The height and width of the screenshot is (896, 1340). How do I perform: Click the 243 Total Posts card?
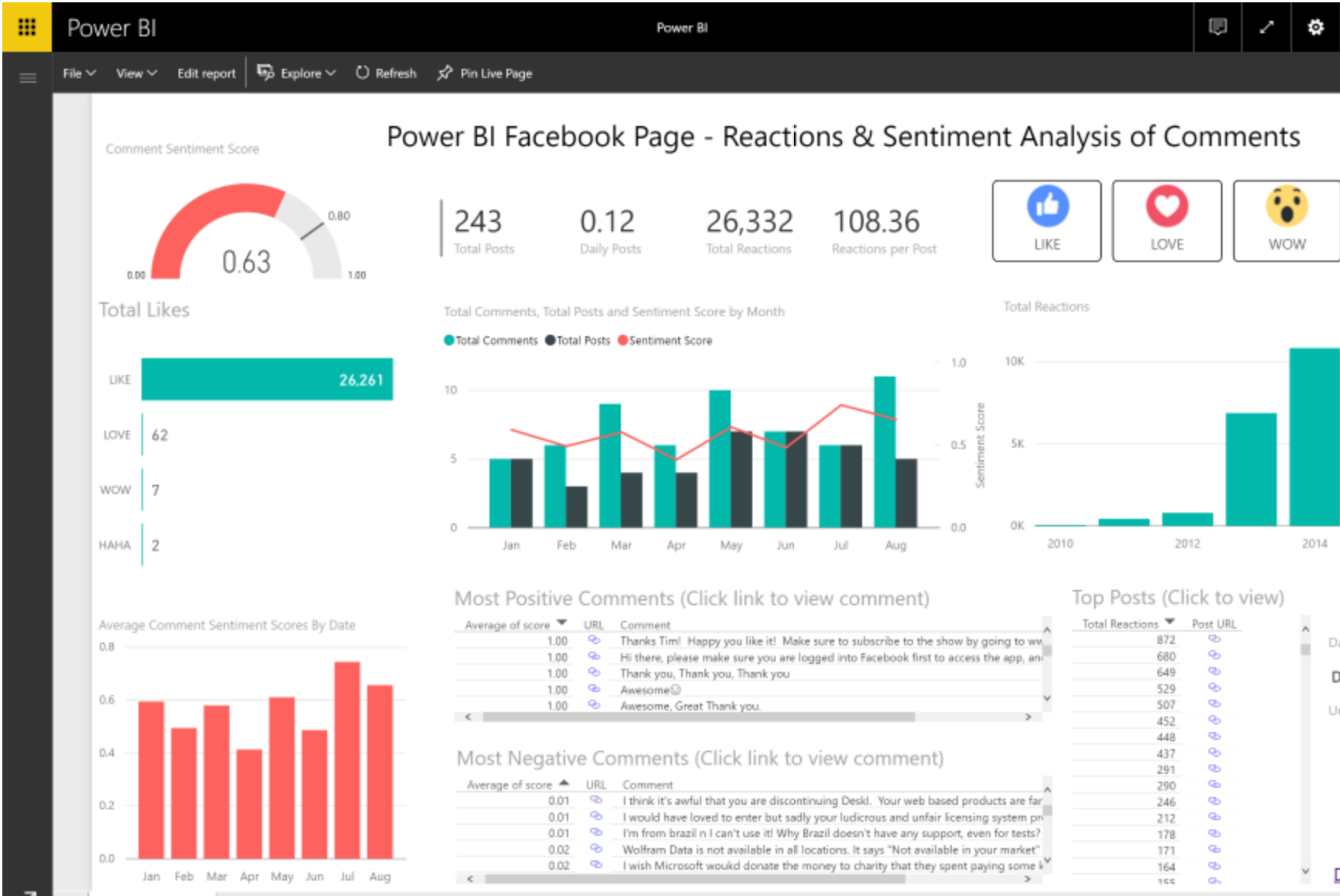[x=483, y=230]
